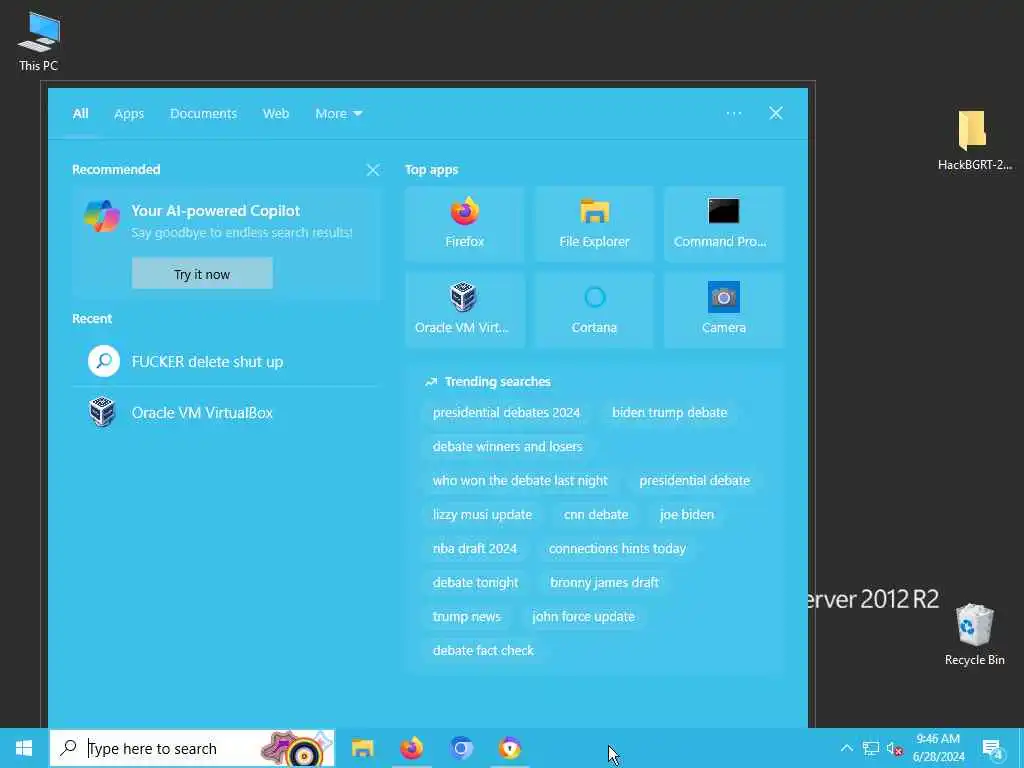Search 'connections hints today' trend
Image resolution: width=1024 pixels, height=768 pixels.
(617, 549)
